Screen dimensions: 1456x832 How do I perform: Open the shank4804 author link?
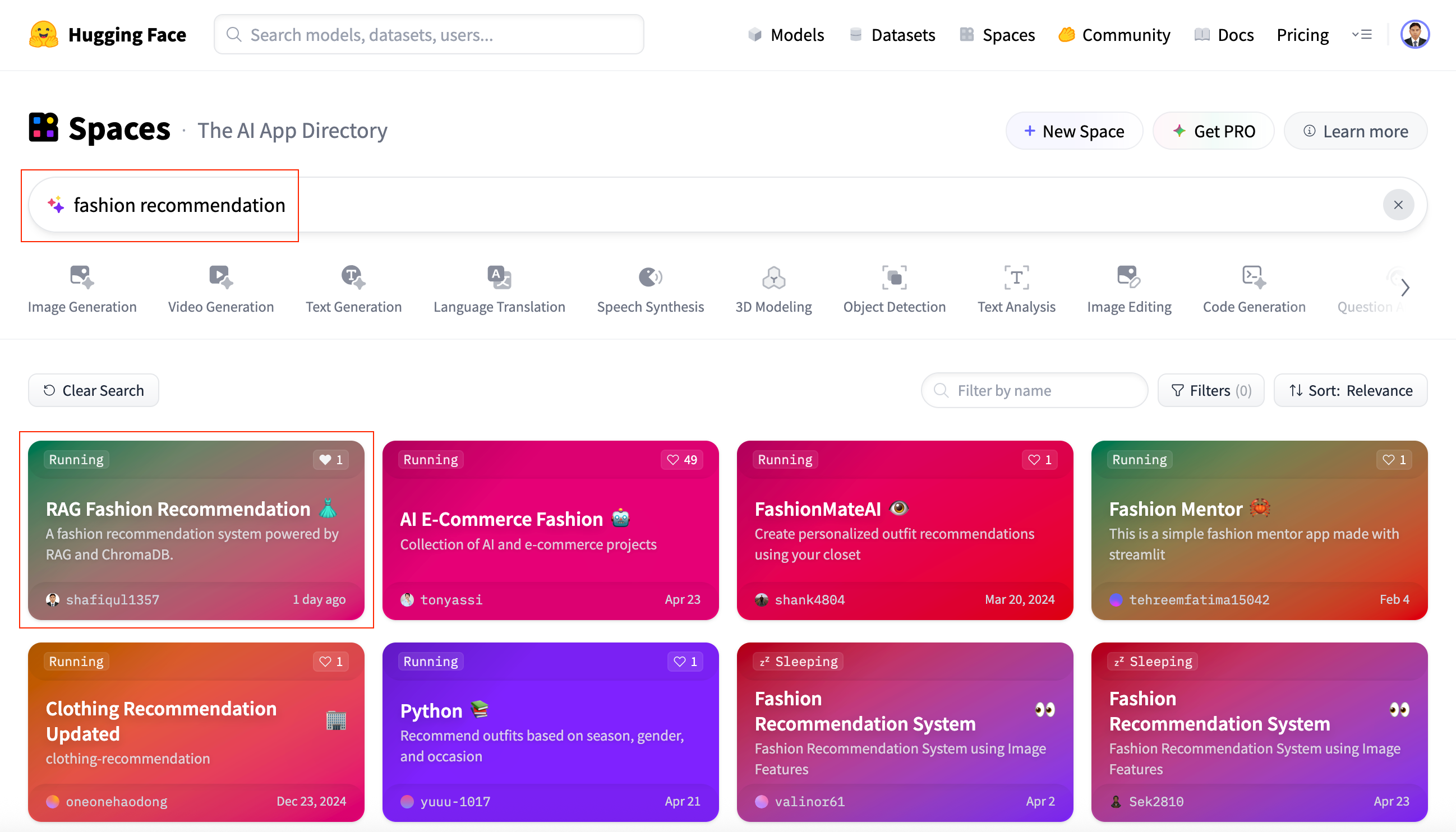click(800, 600)
